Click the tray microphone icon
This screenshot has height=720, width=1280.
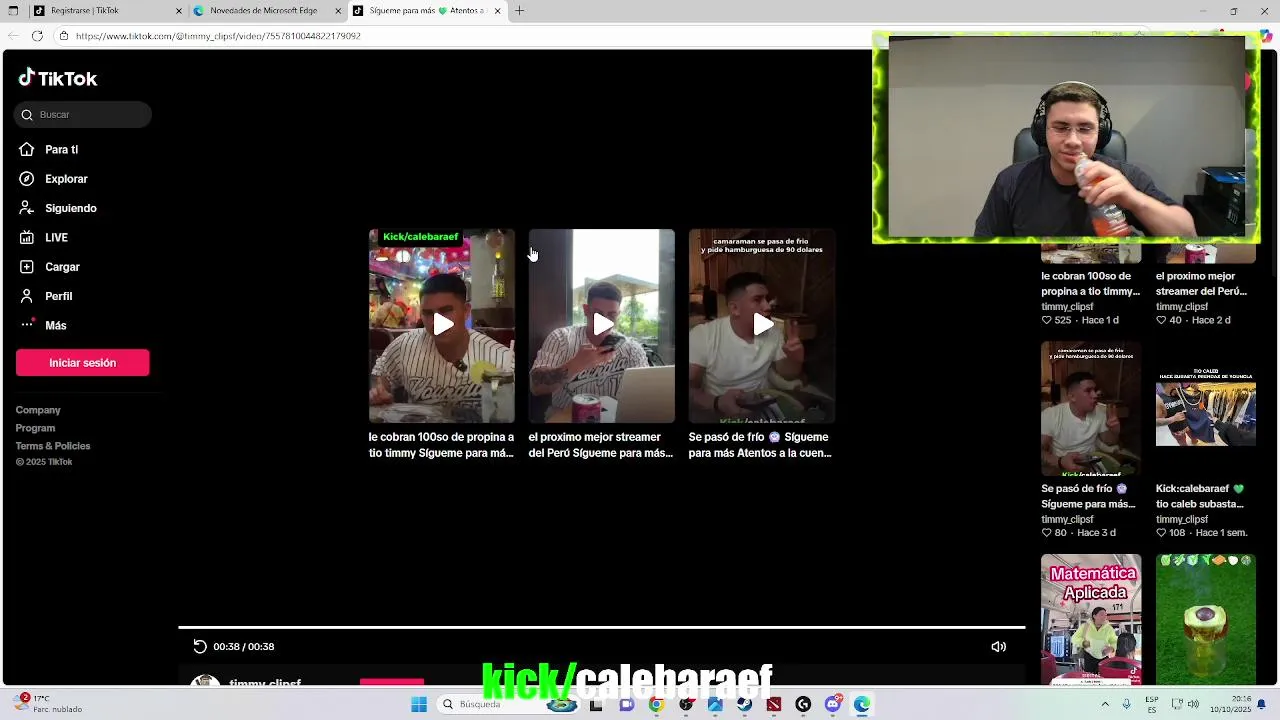1127,704
